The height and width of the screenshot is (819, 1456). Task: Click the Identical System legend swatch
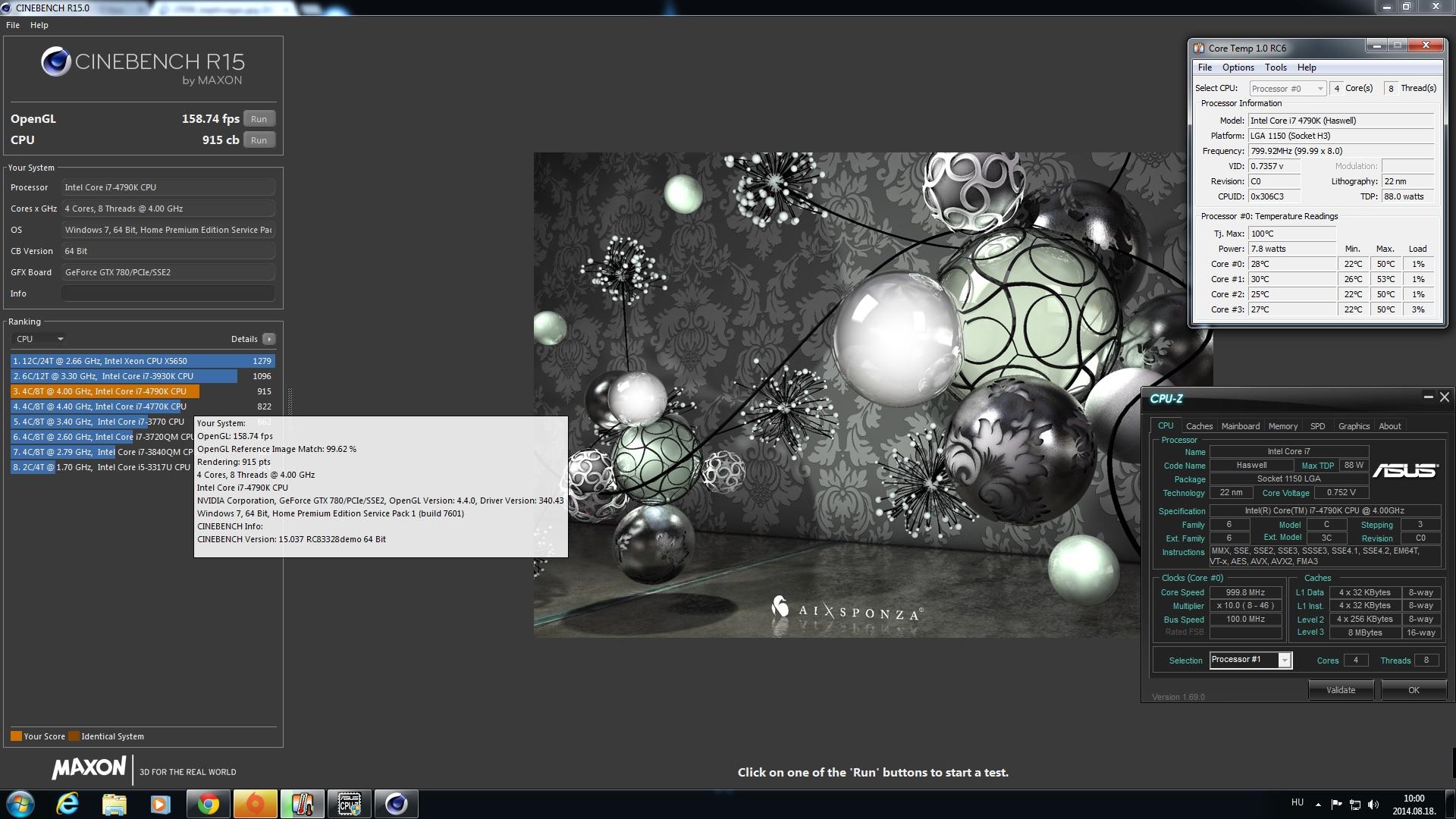(x=74, y=736)
